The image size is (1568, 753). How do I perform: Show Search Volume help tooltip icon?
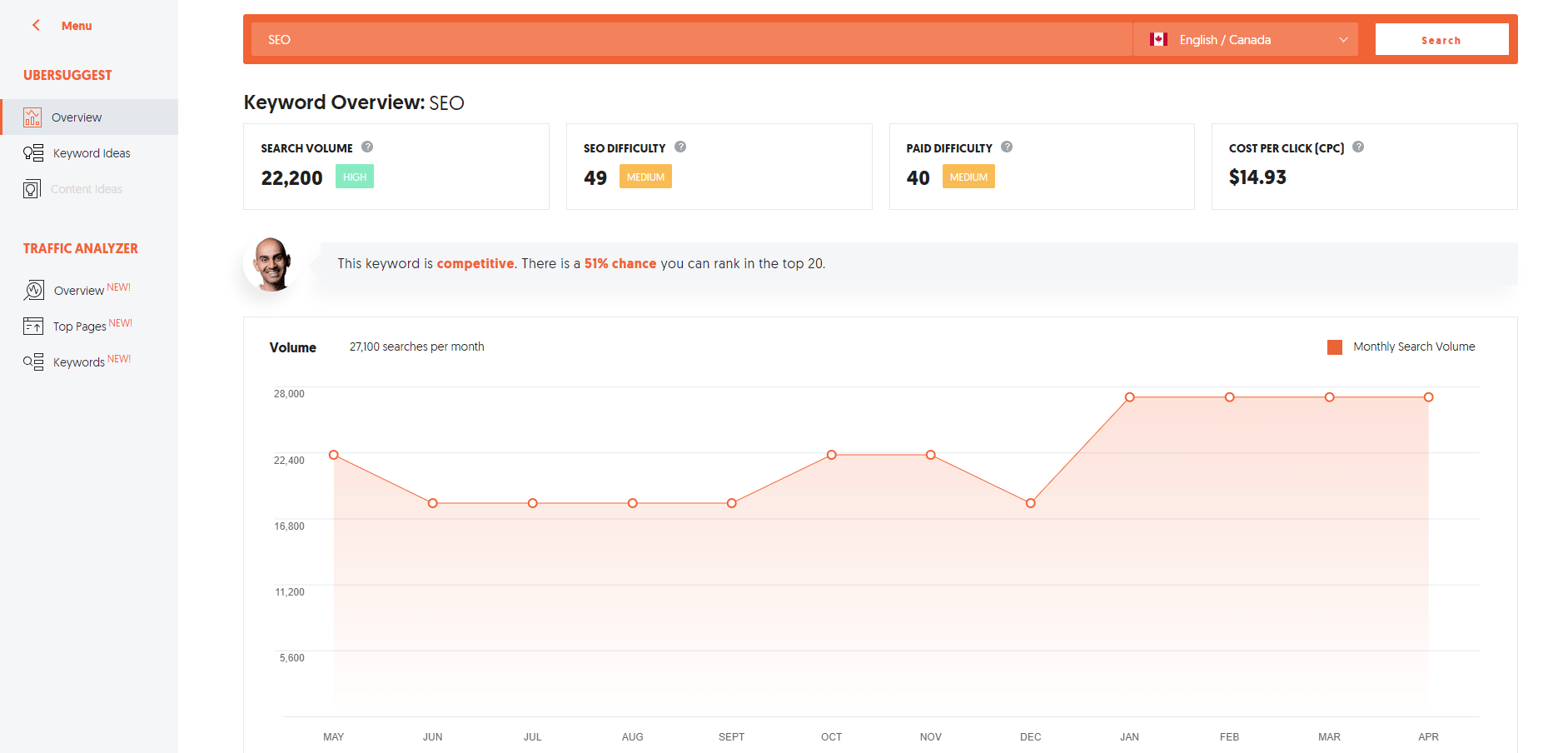click(x=367, y=147)
